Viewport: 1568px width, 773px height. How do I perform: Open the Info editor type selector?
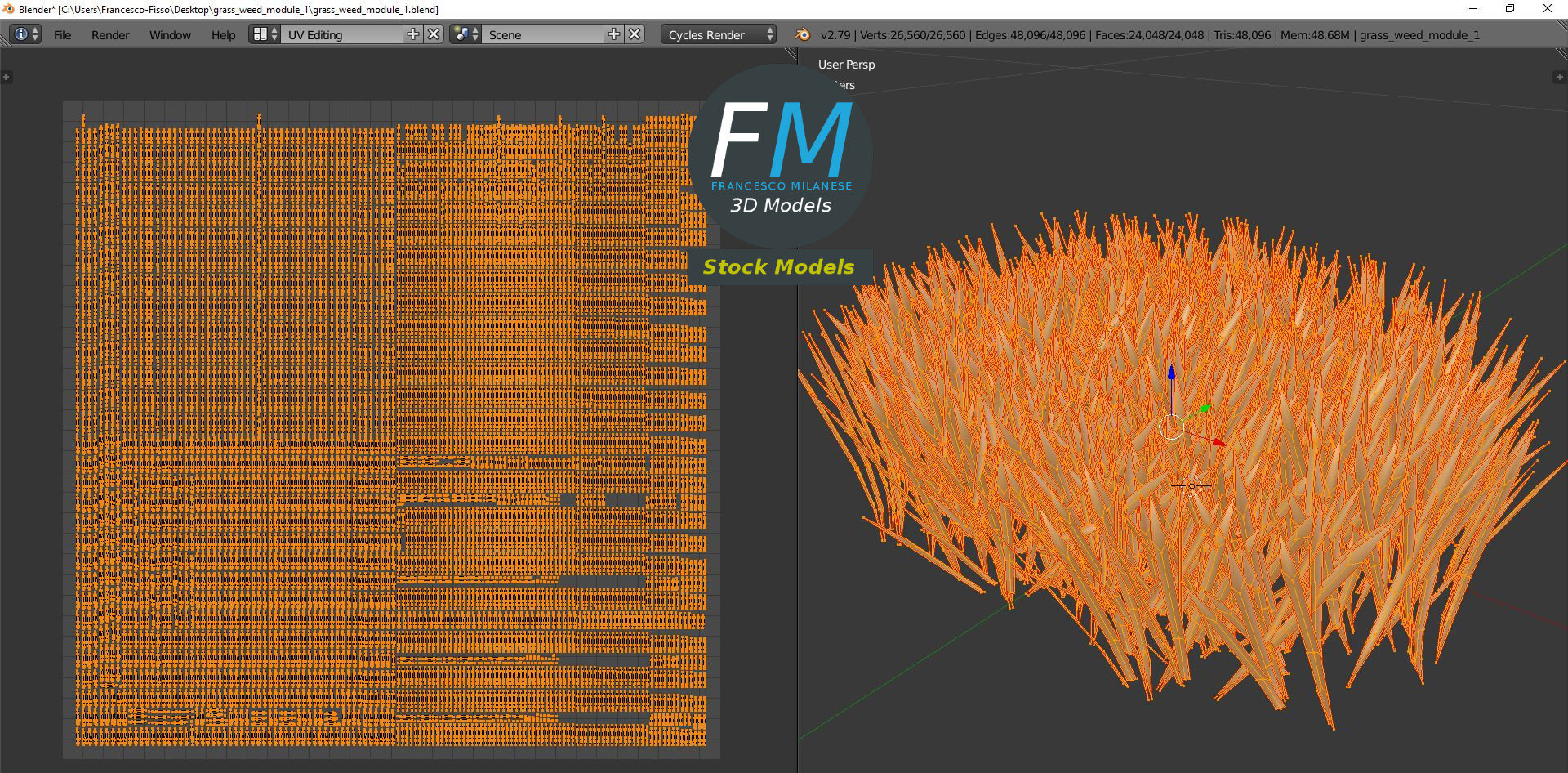coord(25,34)
